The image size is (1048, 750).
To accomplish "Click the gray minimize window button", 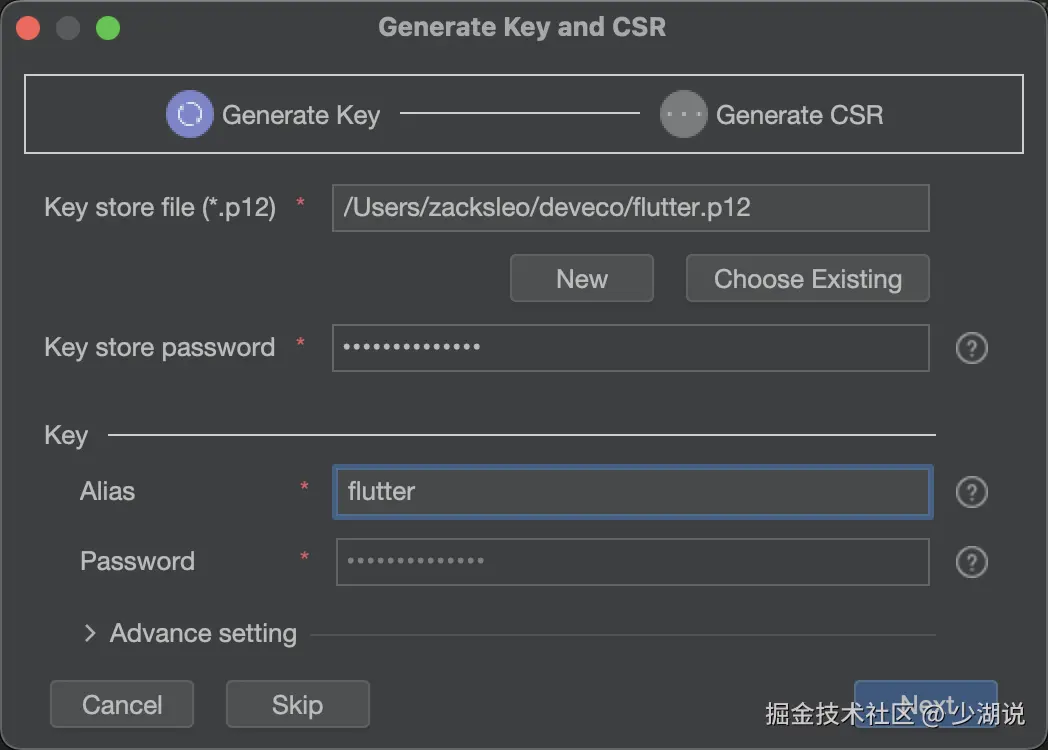I will click(x=68, y=27).
